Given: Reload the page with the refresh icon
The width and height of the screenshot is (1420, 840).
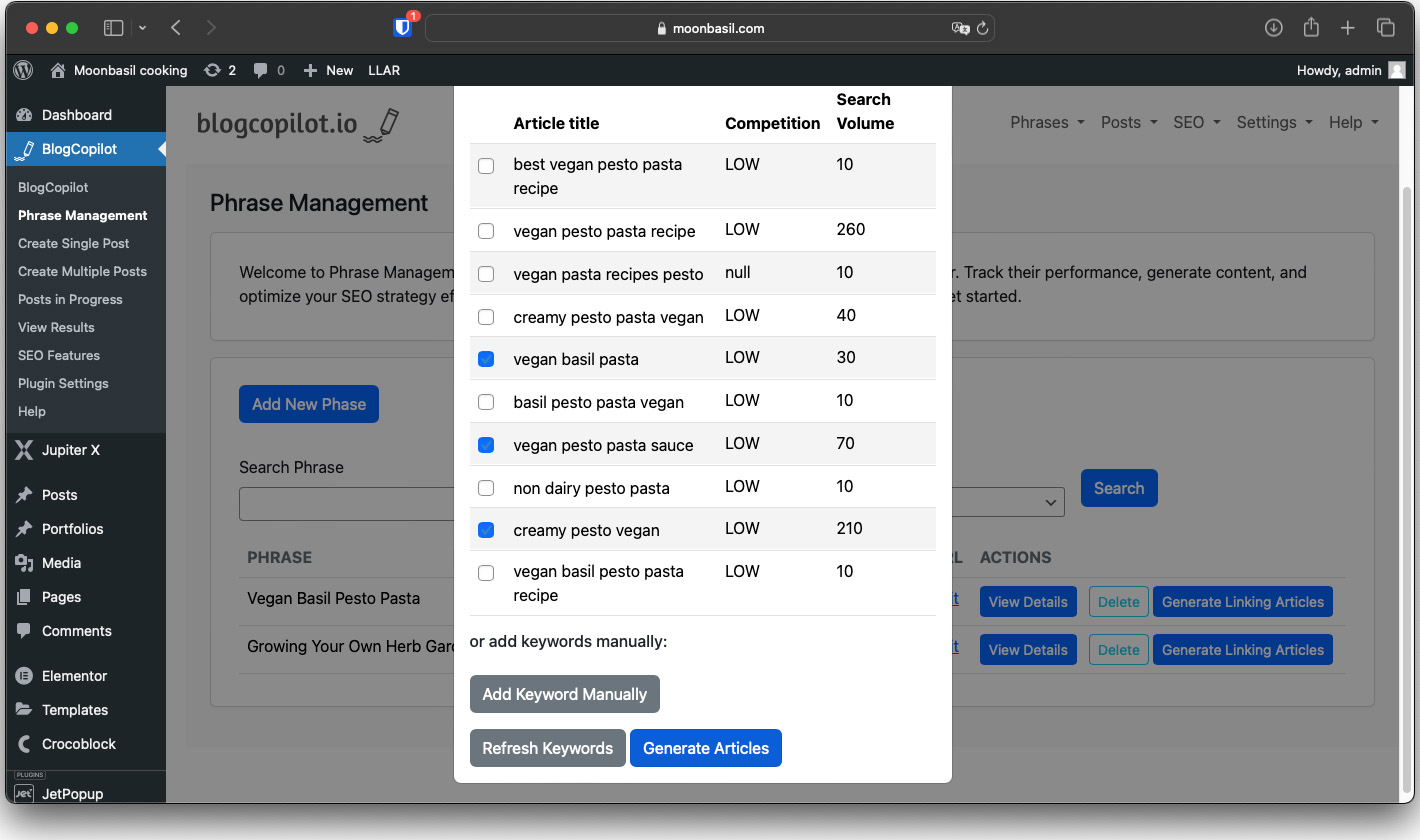Looking at the screenshot, I should (983, 28).
